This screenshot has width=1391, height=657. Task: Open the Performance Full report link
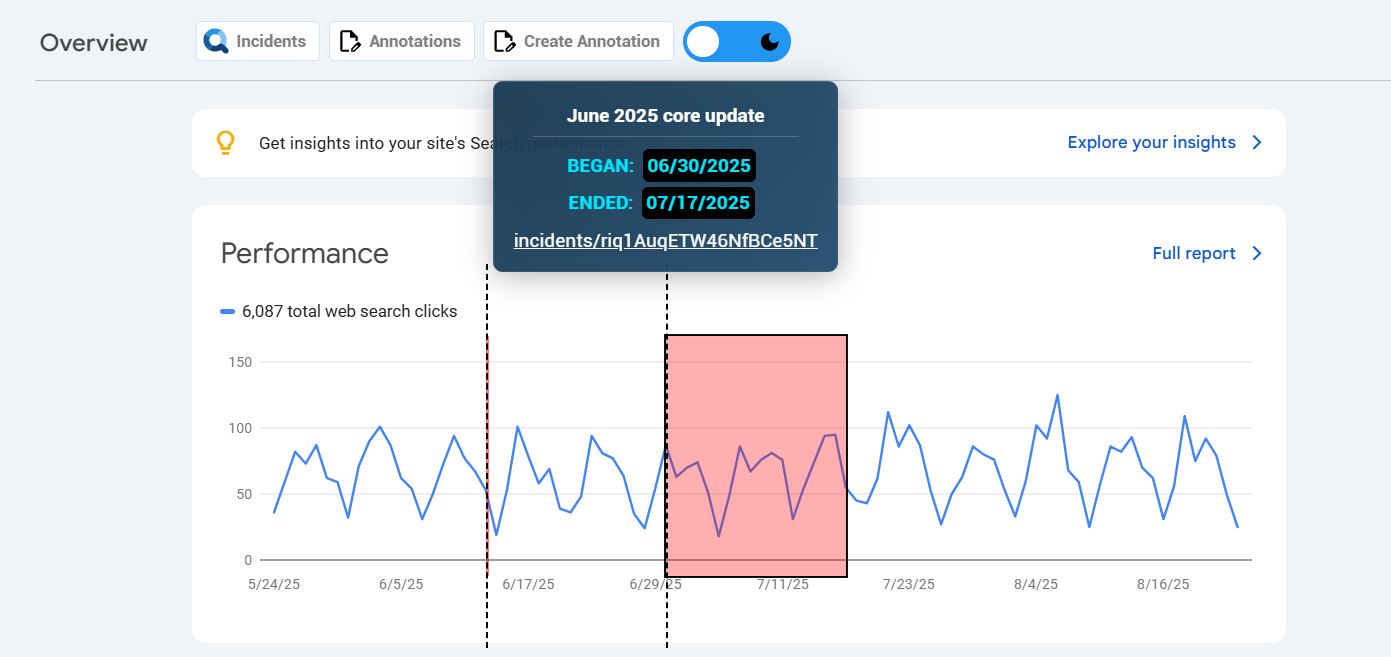pyautogui.click(x=1193, y=254)
